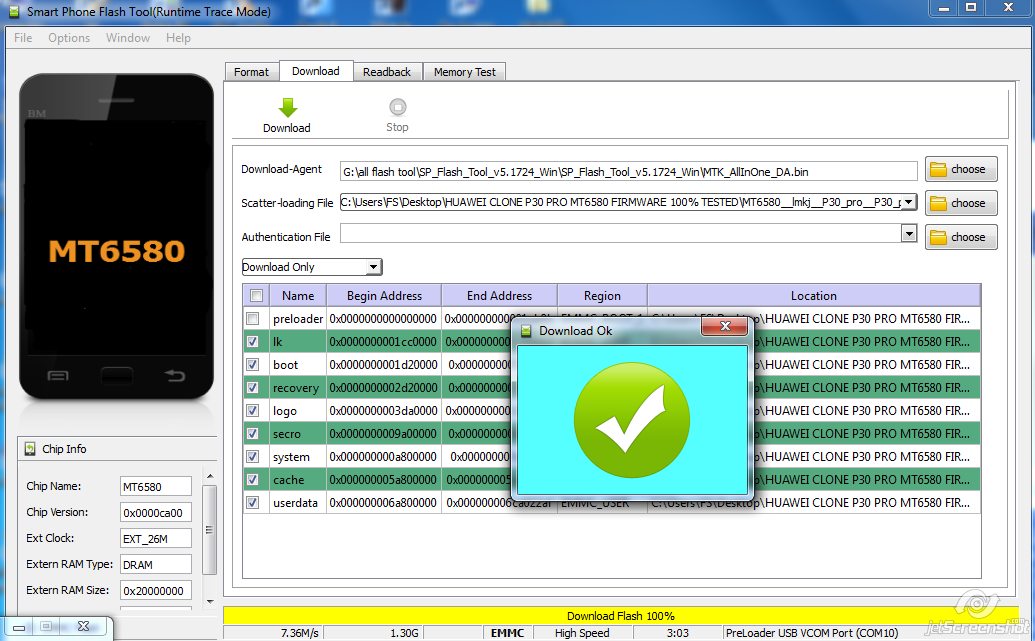The width and height of the screenshot is (1035, 641).
Task: Uncheck the recovery partition checkbox
Action: 252,388
